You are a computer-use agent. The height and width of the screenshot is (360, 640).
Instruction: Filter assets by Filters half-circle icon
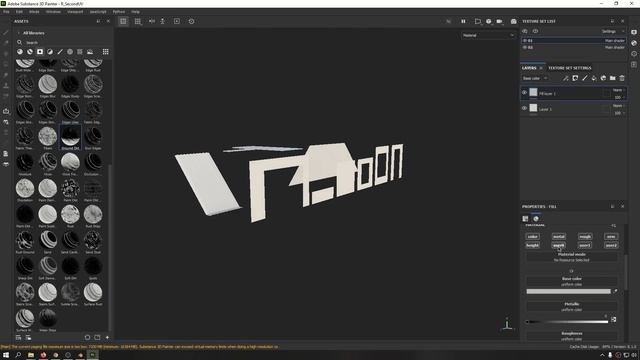50,52
